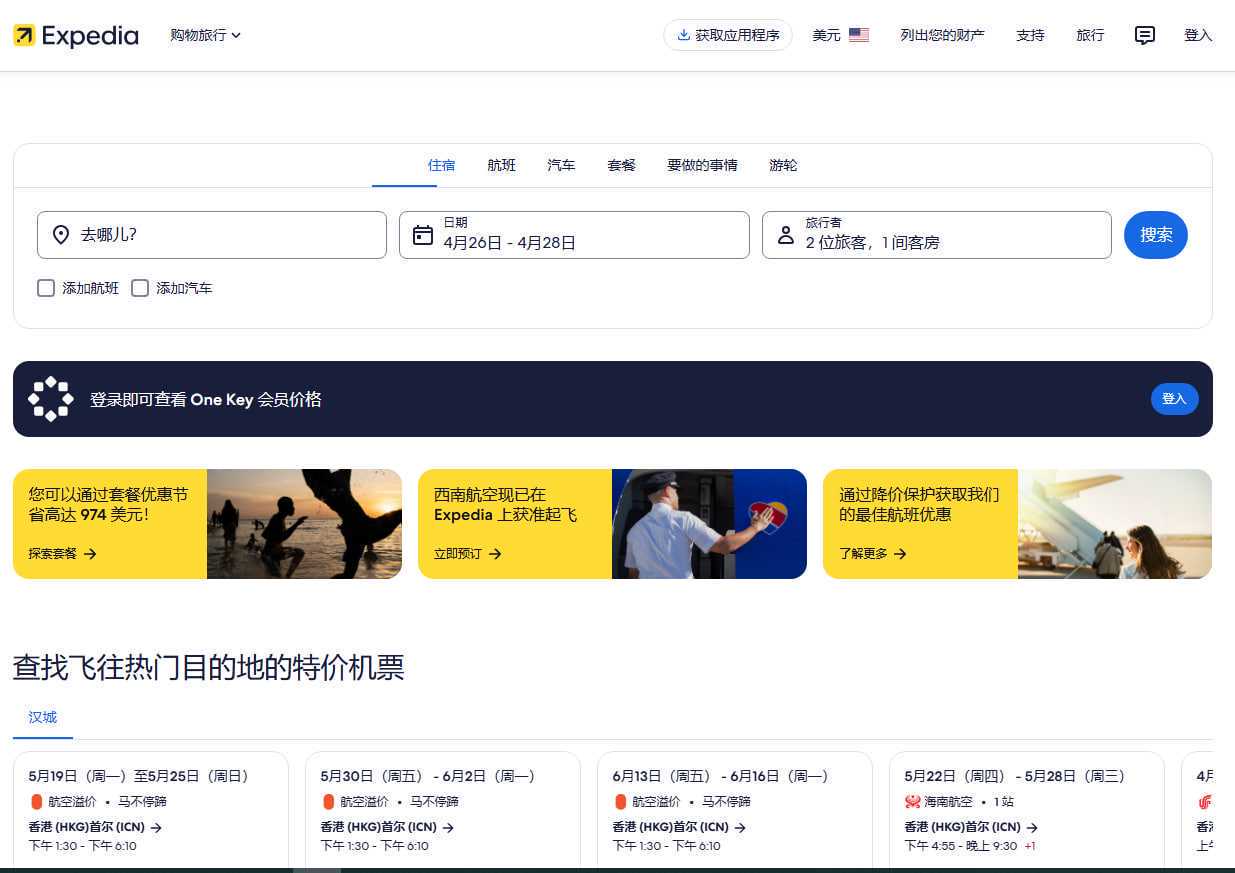This screenshot has width=1235, height=873.
Task: Click airline icon on 5月19日 flight card
Action: point(37,802)
